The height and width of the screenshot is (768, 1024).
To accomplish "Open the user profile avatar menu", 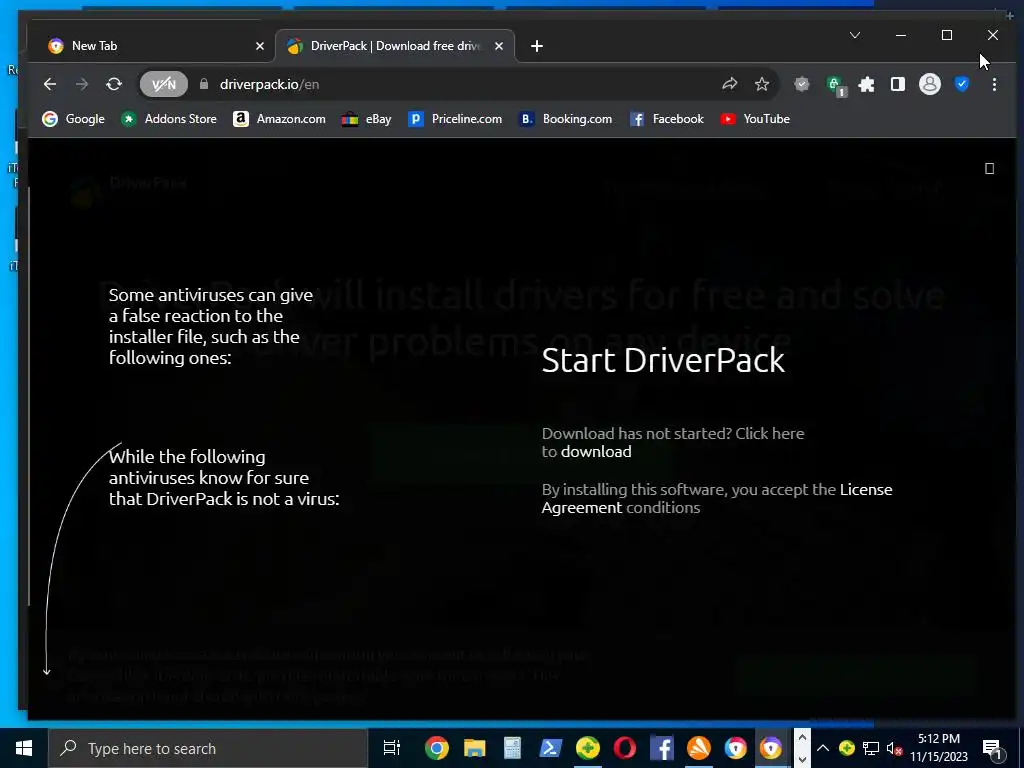I will (929, 84).
